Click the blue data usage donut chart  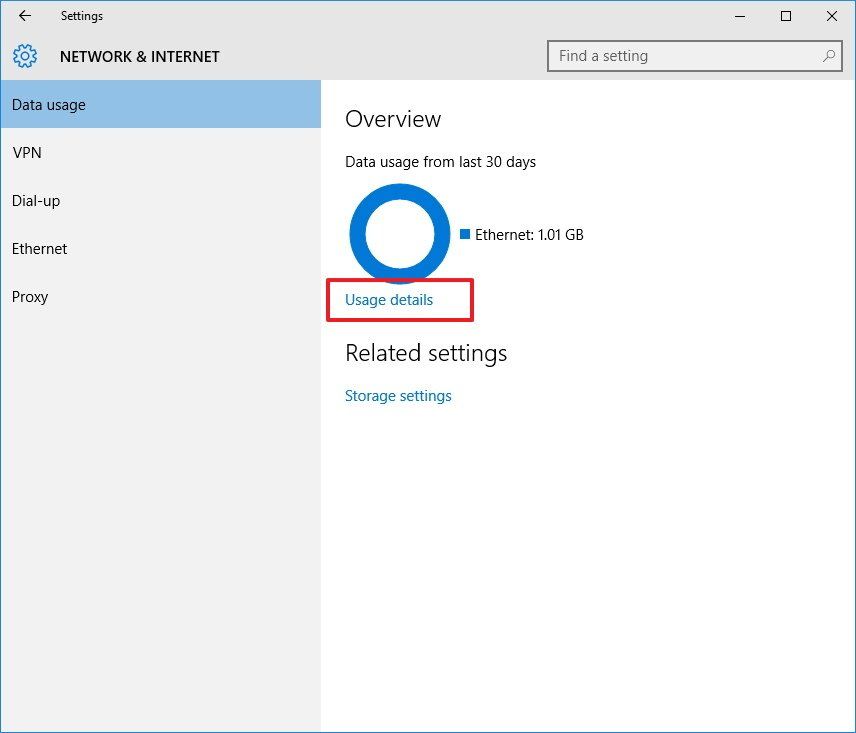pyautogui.click(x=400, y=235)
